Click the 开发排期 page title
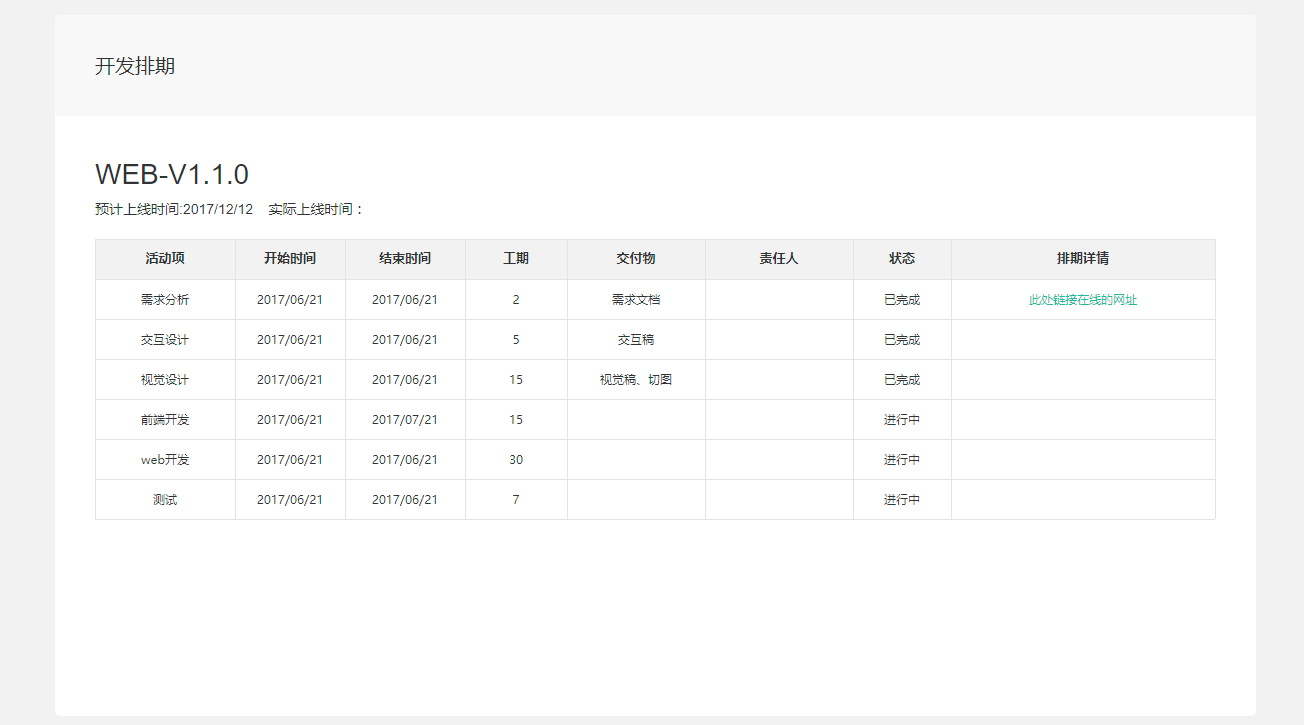The height and width of the screenshot is (725, 1304). (135, 66)
